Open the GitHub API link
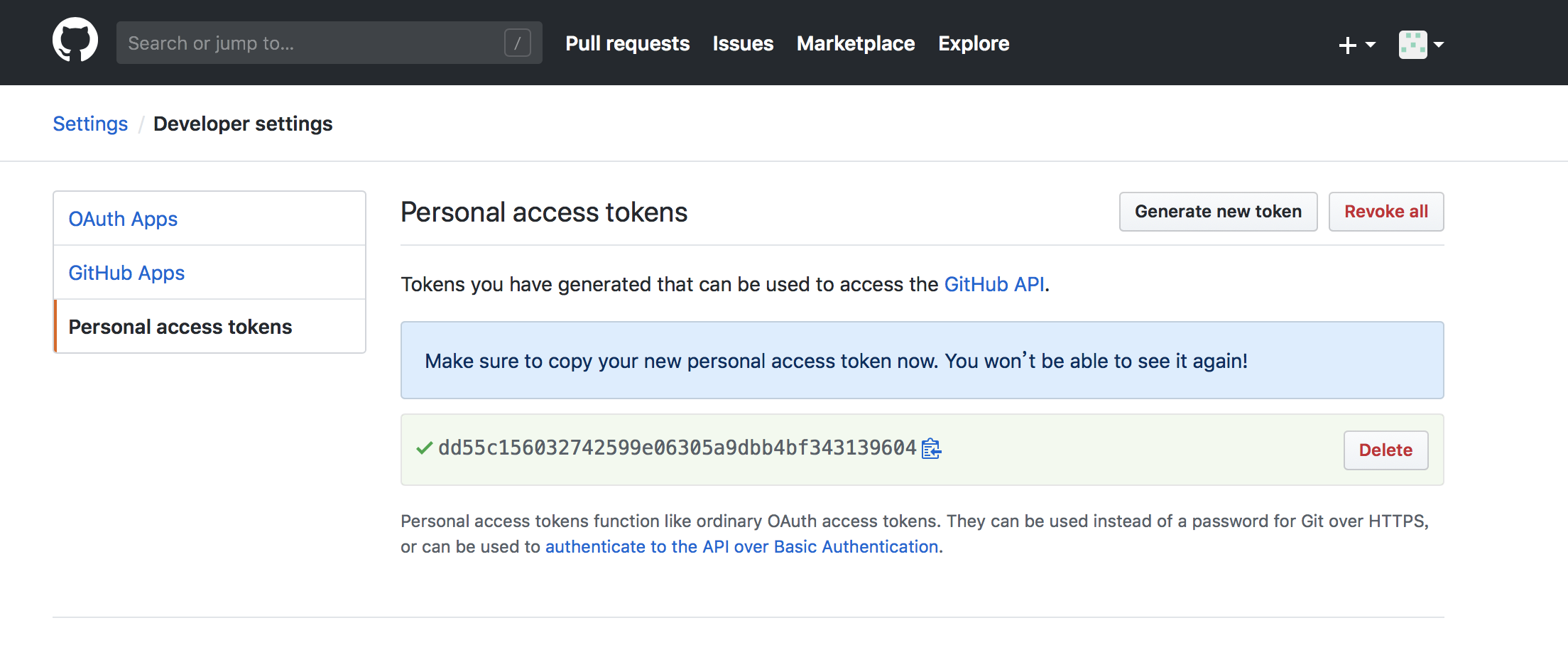The height and width of the screenshot is (645, 1568). (x=993, y=284)
